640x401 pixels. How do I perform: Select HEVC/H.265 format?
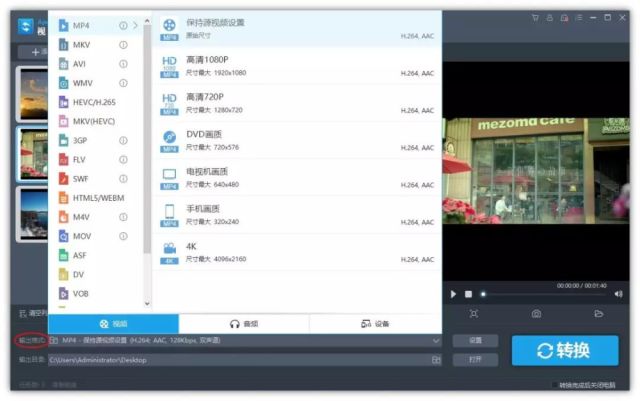[93, 102]
